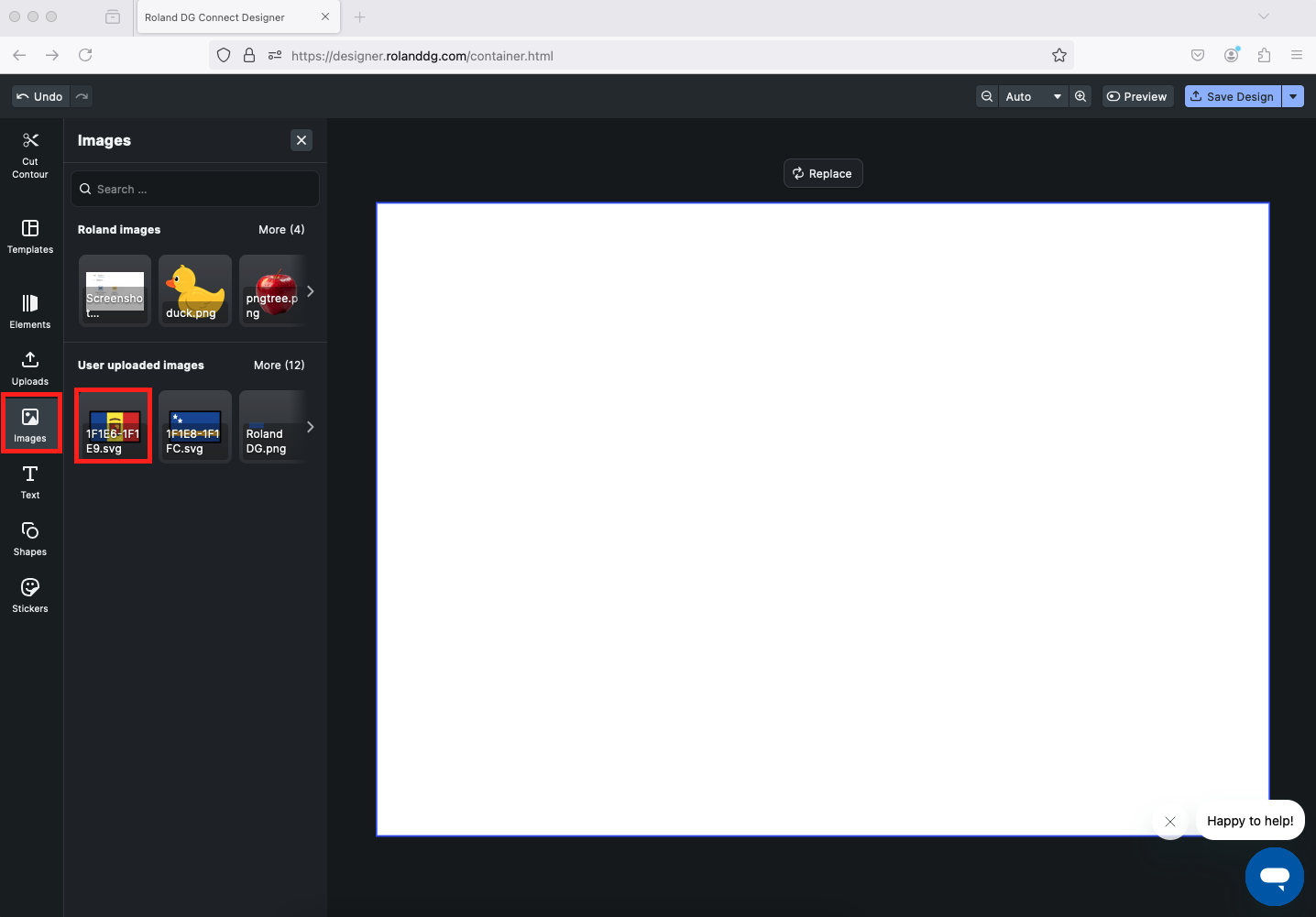Image resolution: width=1316 pixels, height=917 pixels.
Task: Open the browser extensions icon
Action: pos(1265,55)
